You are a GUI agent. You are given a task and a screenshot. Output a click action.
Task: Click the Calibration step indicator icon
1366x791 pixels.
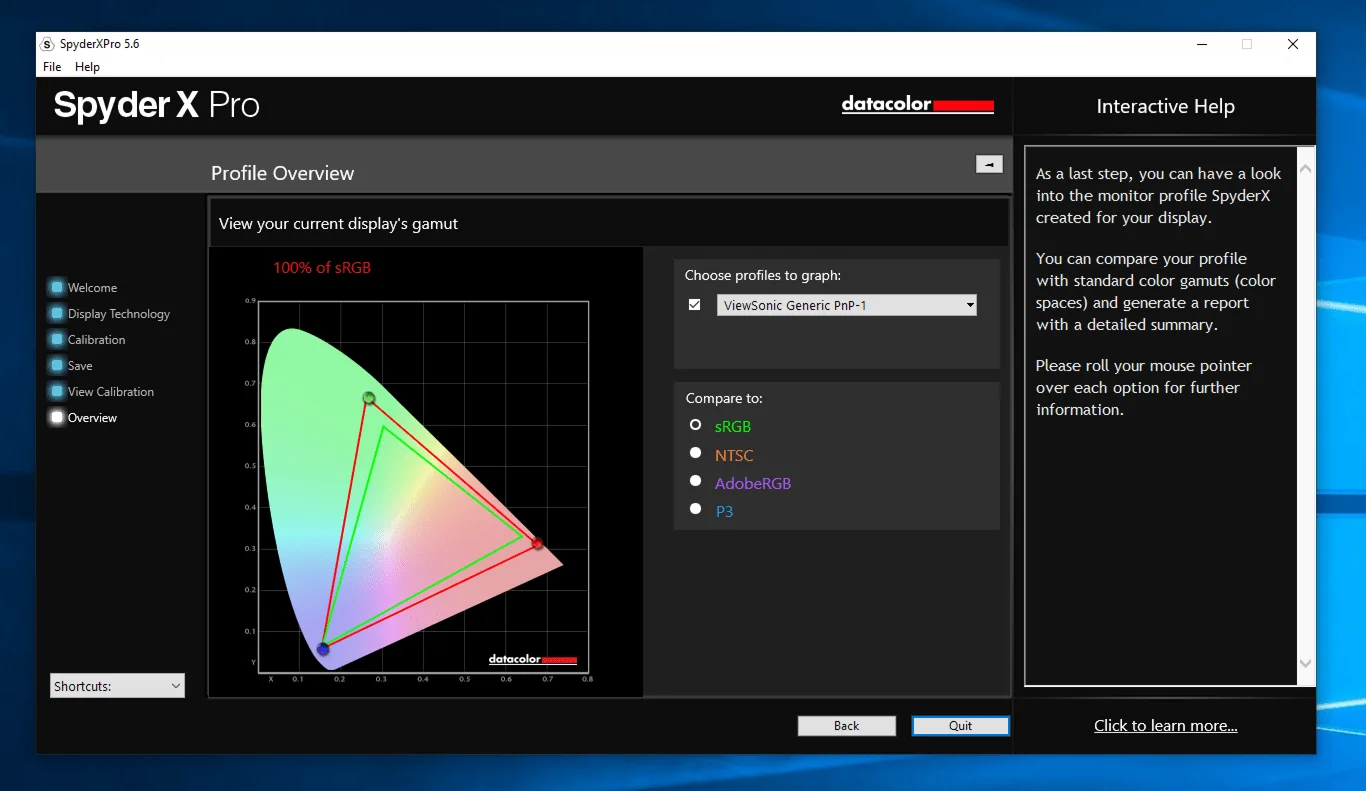(57, 340)
